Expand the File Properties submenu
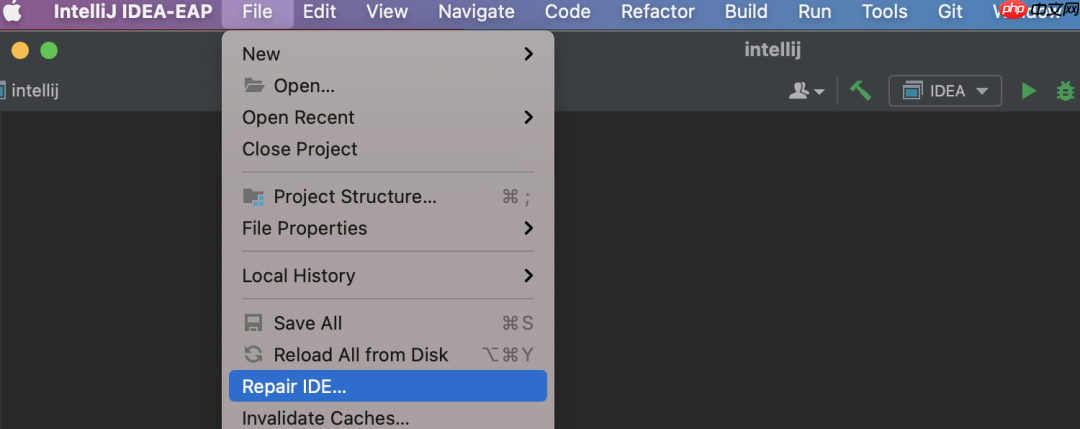Viewport: 1080px width, 429px height. tap(529, 228)
